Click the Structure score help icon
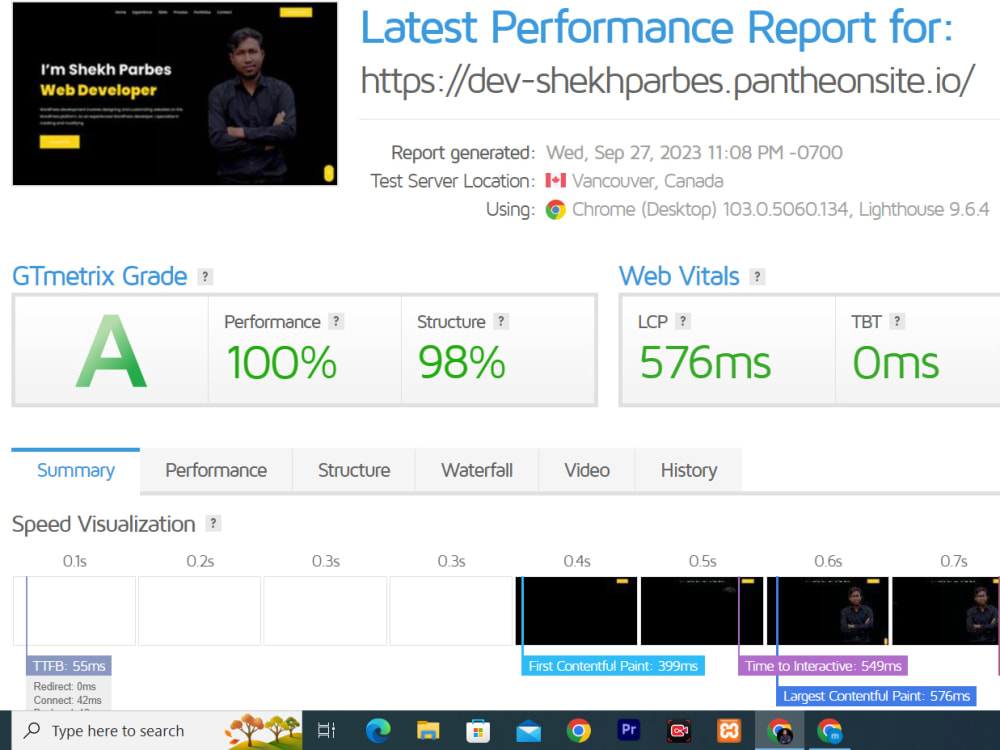 (x=501, y=321)
